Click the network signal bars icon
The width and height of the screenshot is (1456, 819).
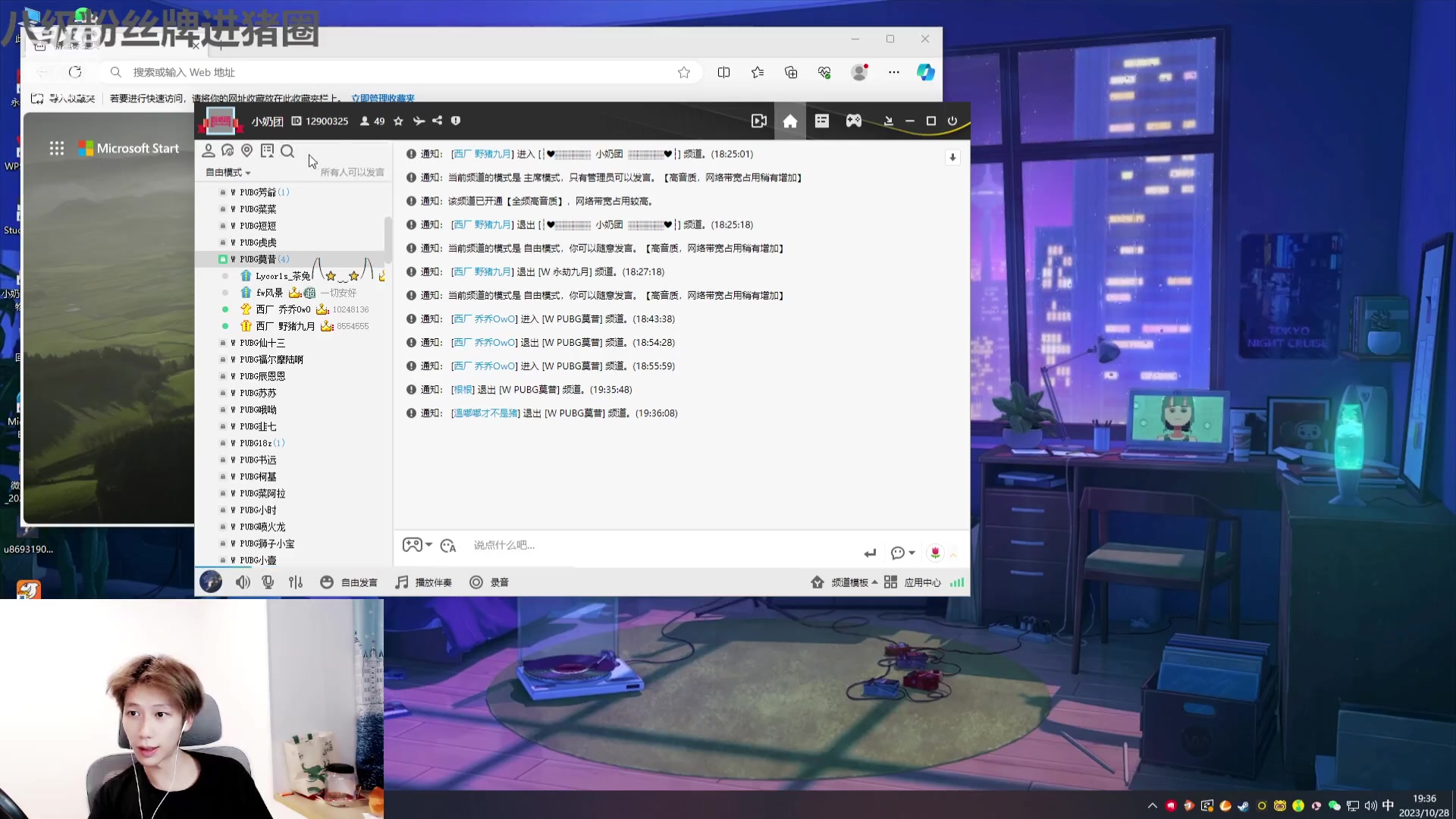pos(957,582)
